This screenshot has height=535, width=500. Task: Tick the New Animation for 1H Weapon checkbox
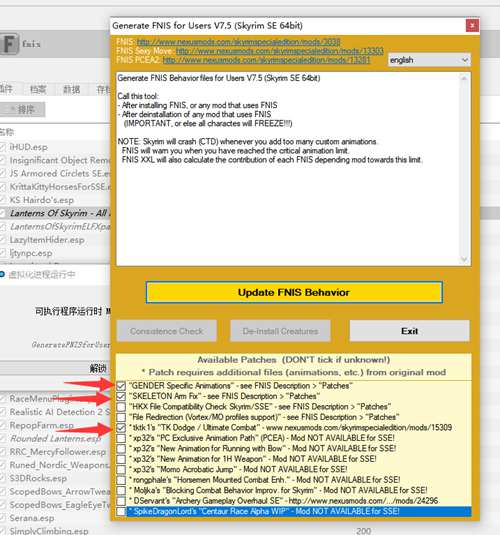121,459
